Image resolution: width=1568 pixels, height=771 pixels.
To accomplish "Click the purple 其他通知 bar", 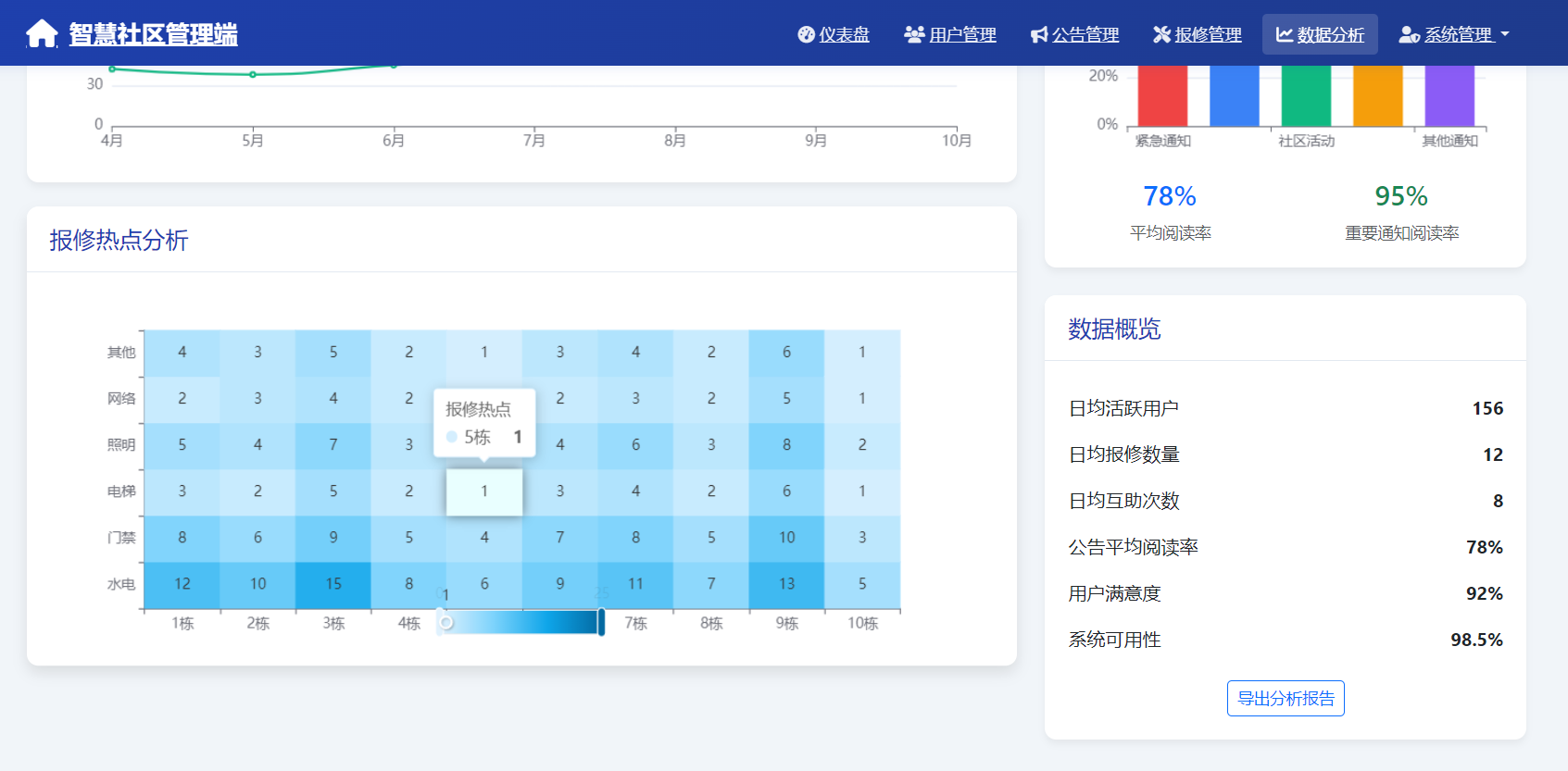I will click(1449, 95).
